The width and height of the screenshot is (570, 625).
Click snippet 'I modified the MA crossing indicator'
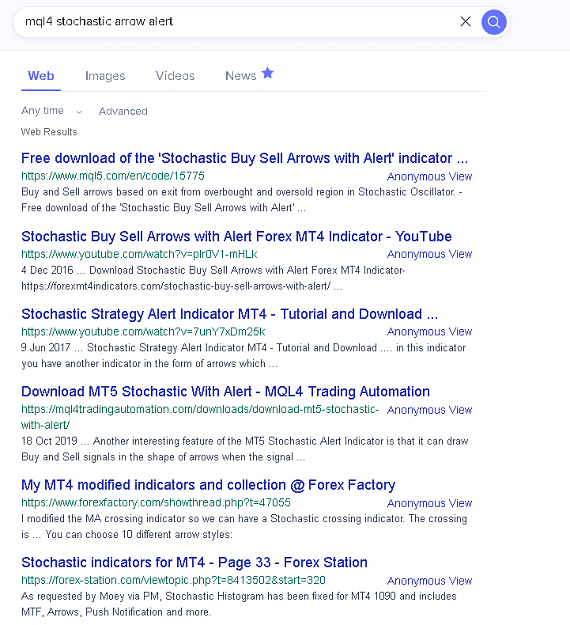244,527
